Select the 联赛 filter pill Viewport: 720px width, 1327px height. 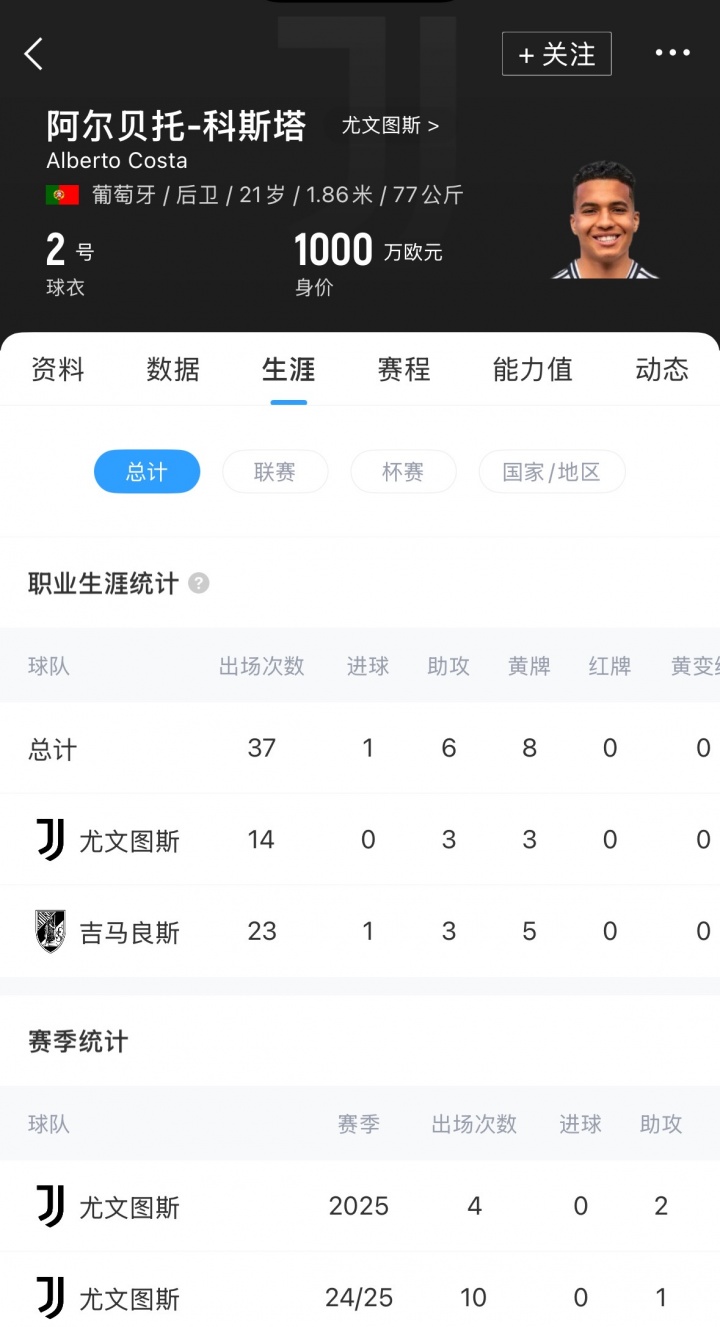pyautogui.click(x=275, y=472)
